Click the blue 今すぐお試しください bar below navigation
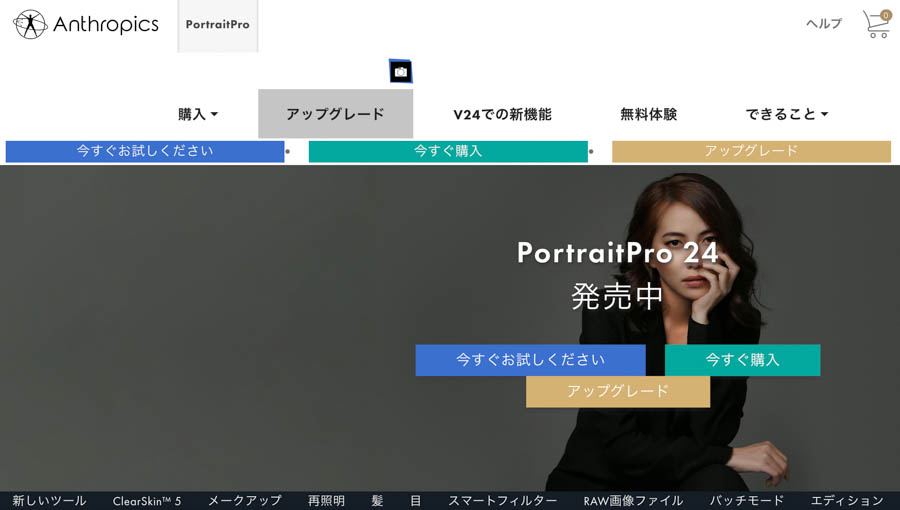This screenshot has width=900, height=510. pos(145,151)
